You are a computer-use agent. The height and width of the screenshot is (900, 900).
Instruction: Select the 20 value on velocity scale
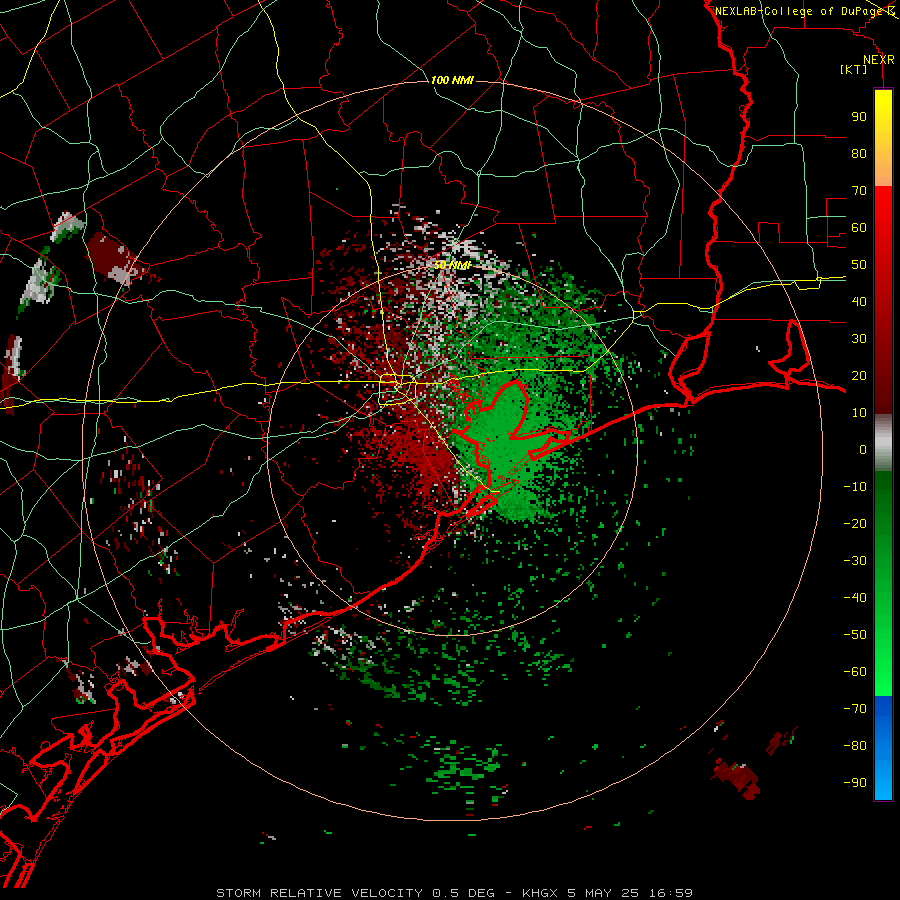coord(859,375)
